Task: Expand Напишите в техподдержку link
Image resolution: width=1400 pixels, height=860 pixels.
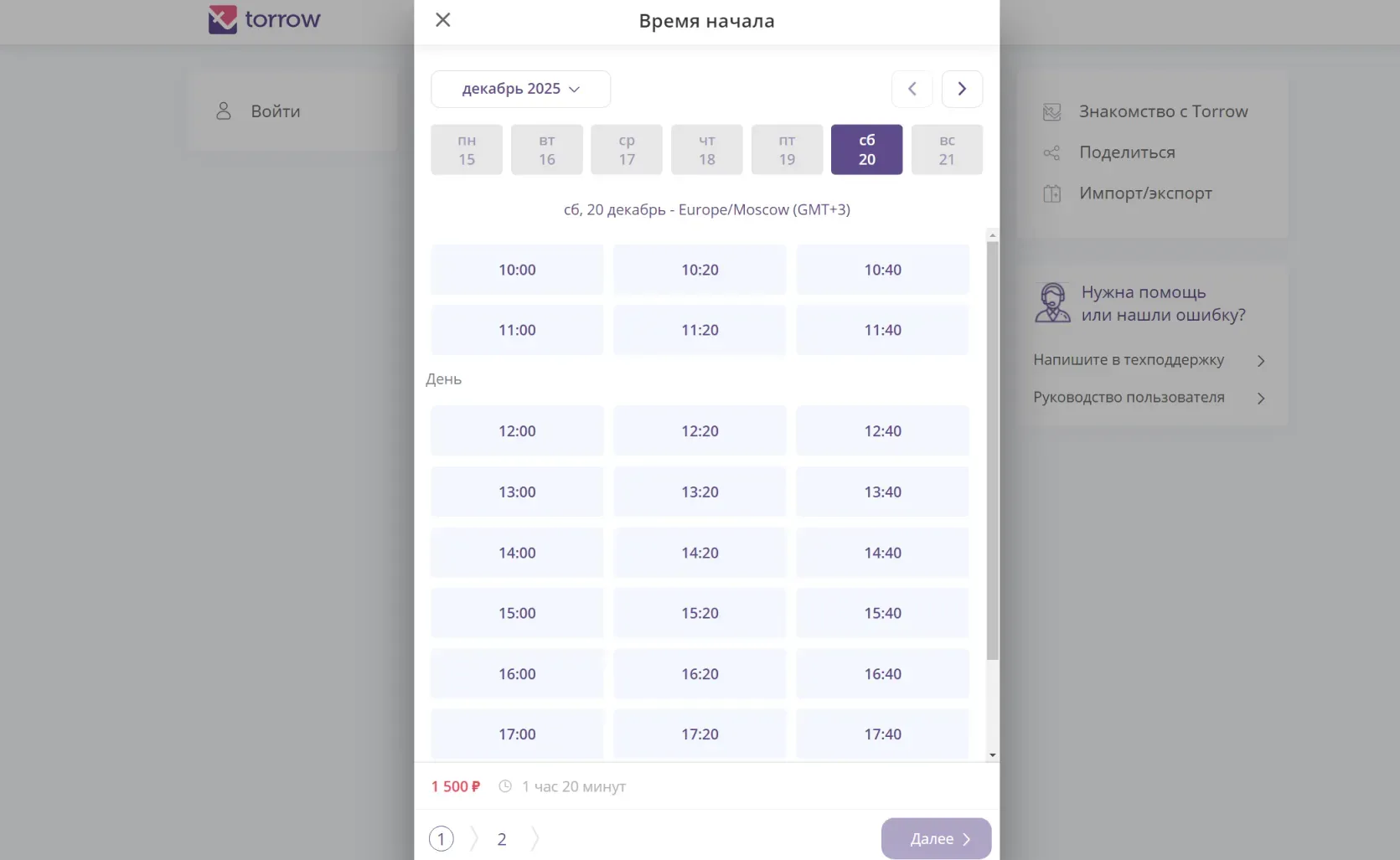Action: 1261,361
